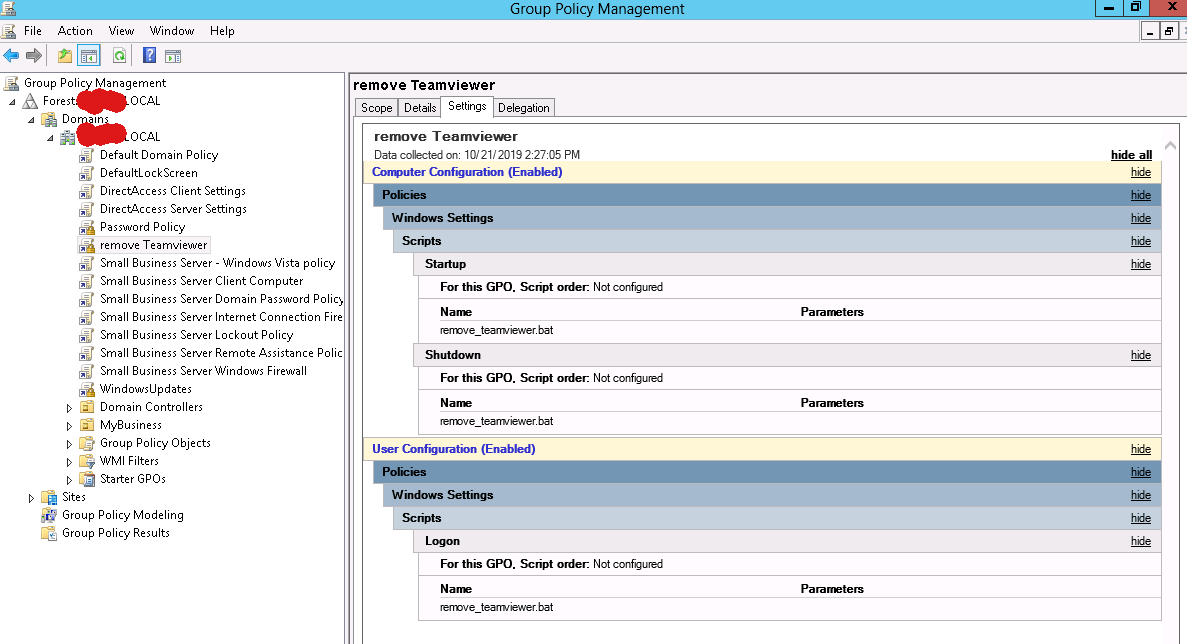Select Small Business Server Lockout Policy
This screenshot has width=1187, height=644.
(x=196, y=335)
